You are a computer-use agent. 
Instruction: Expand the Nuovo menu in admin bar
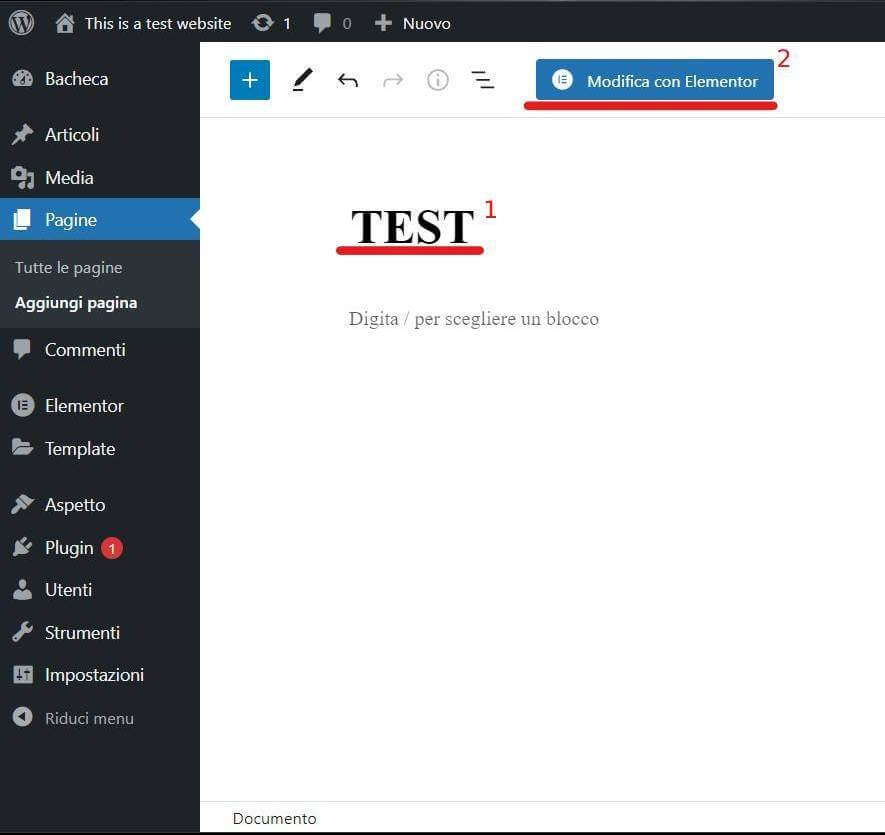click(x=413, y=23)
